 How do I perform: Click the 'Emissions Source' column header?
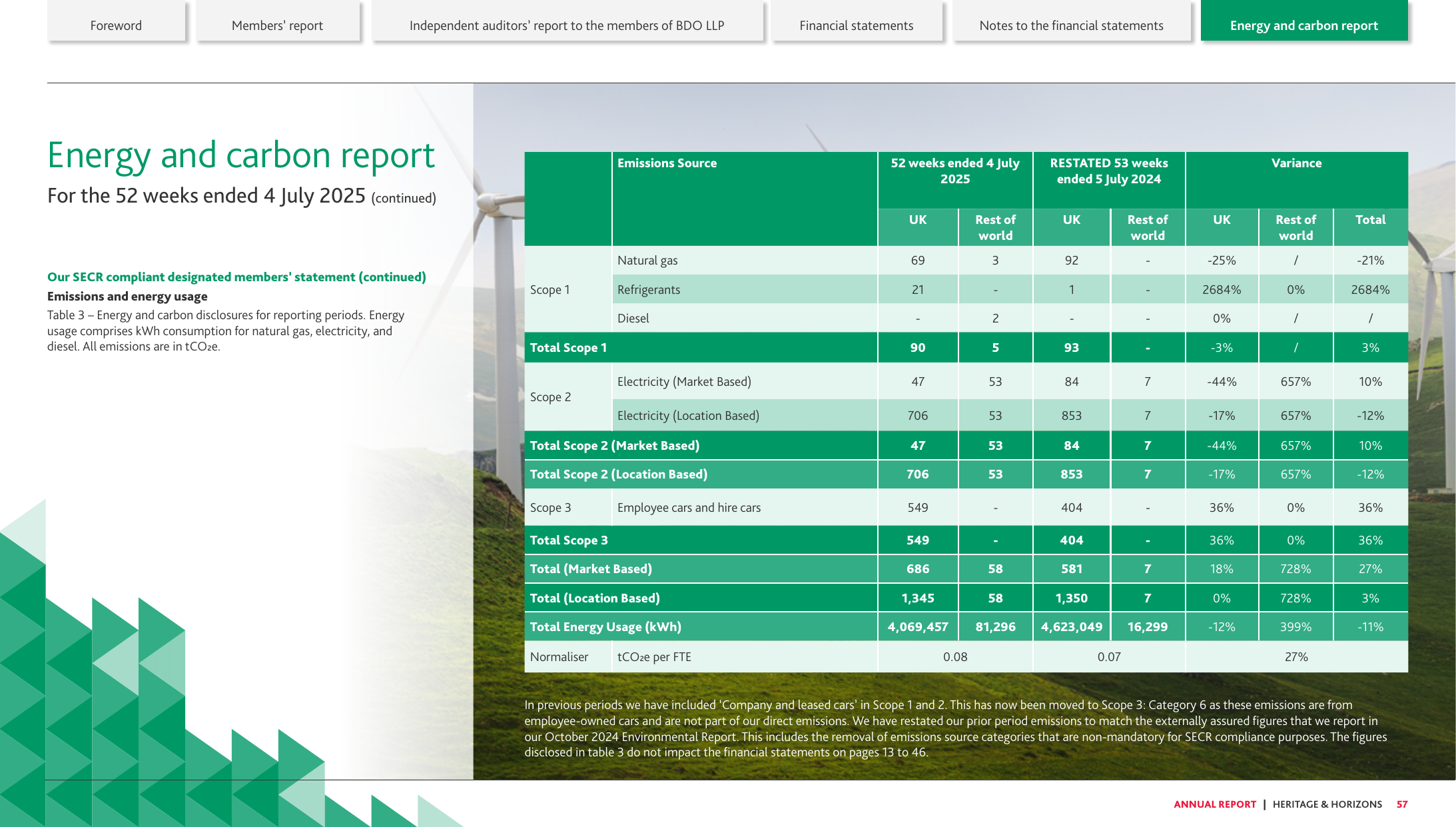pyautogui.click(x=667, y=163)
